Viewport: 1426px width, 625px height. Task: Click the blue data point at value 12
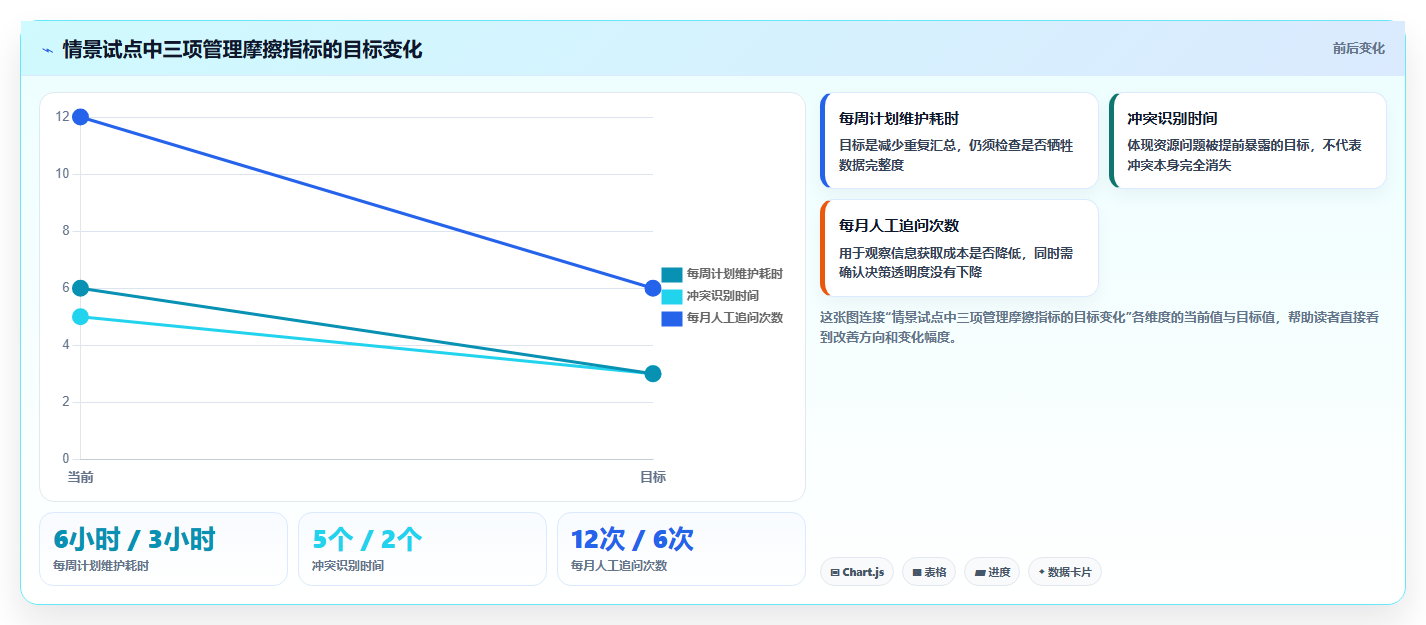(81, 117)
